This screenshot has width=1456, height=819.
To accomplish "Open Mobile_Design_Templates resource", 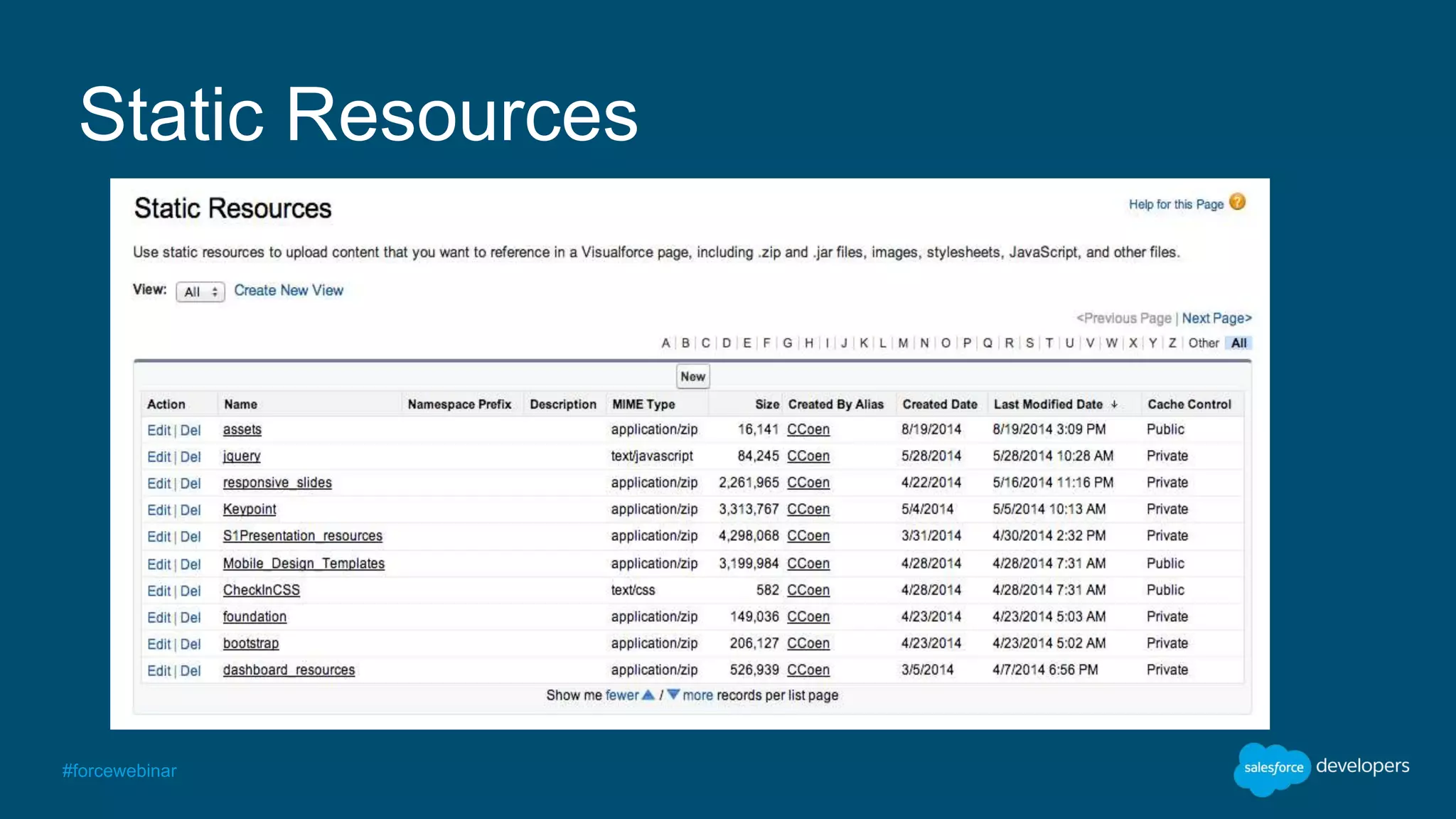I will point(304,564).
